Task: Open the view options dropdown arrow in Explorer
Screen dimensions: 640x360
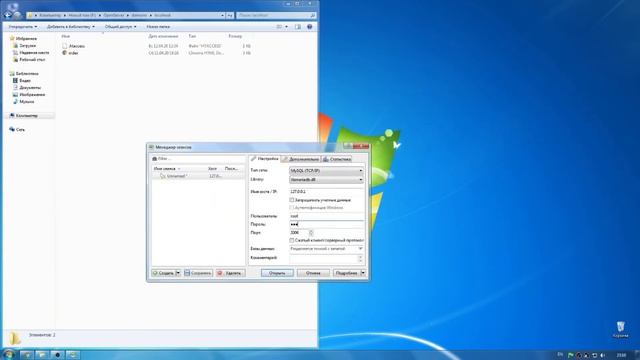Action: [286, 27]
